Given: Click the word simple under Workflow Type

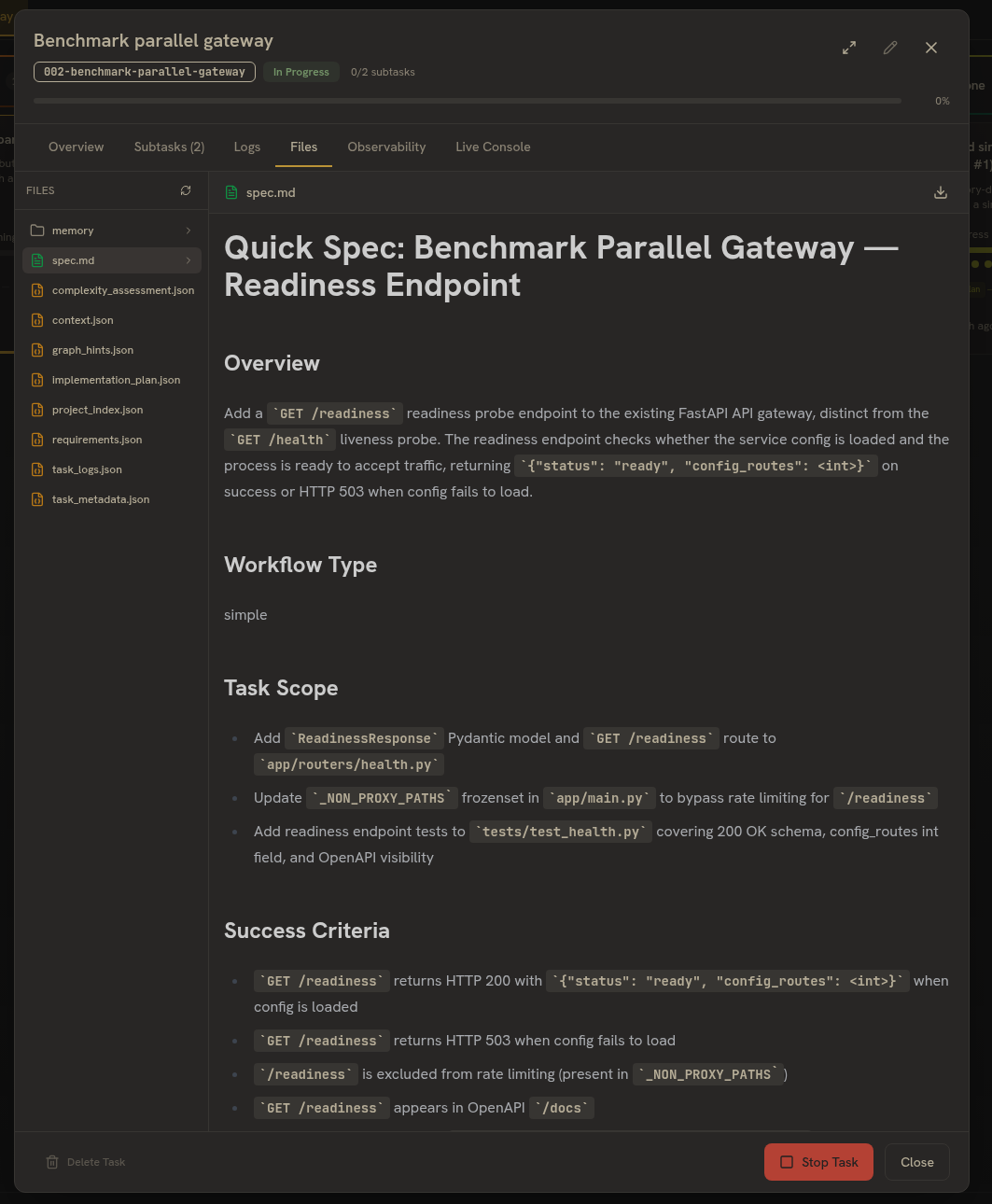Looking at the screenshot, I should [x=245, y=614].
